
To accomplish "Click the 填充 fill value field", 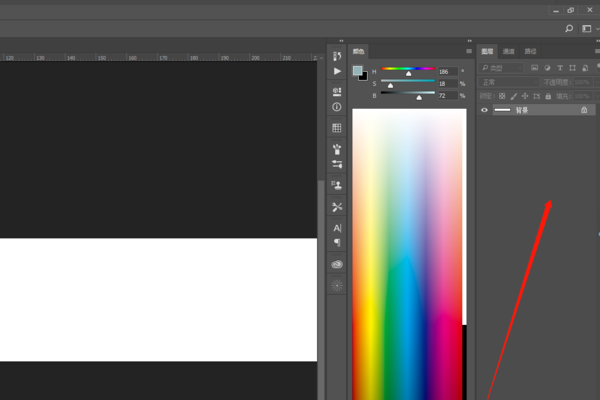I will (x=582, y=96).
